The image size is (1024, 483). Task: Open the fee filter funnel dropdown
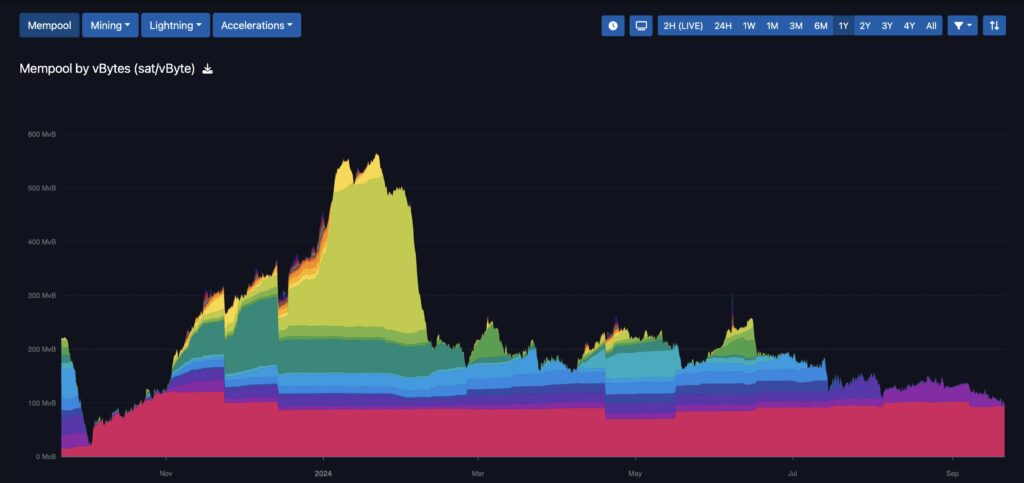click(962, 26)
